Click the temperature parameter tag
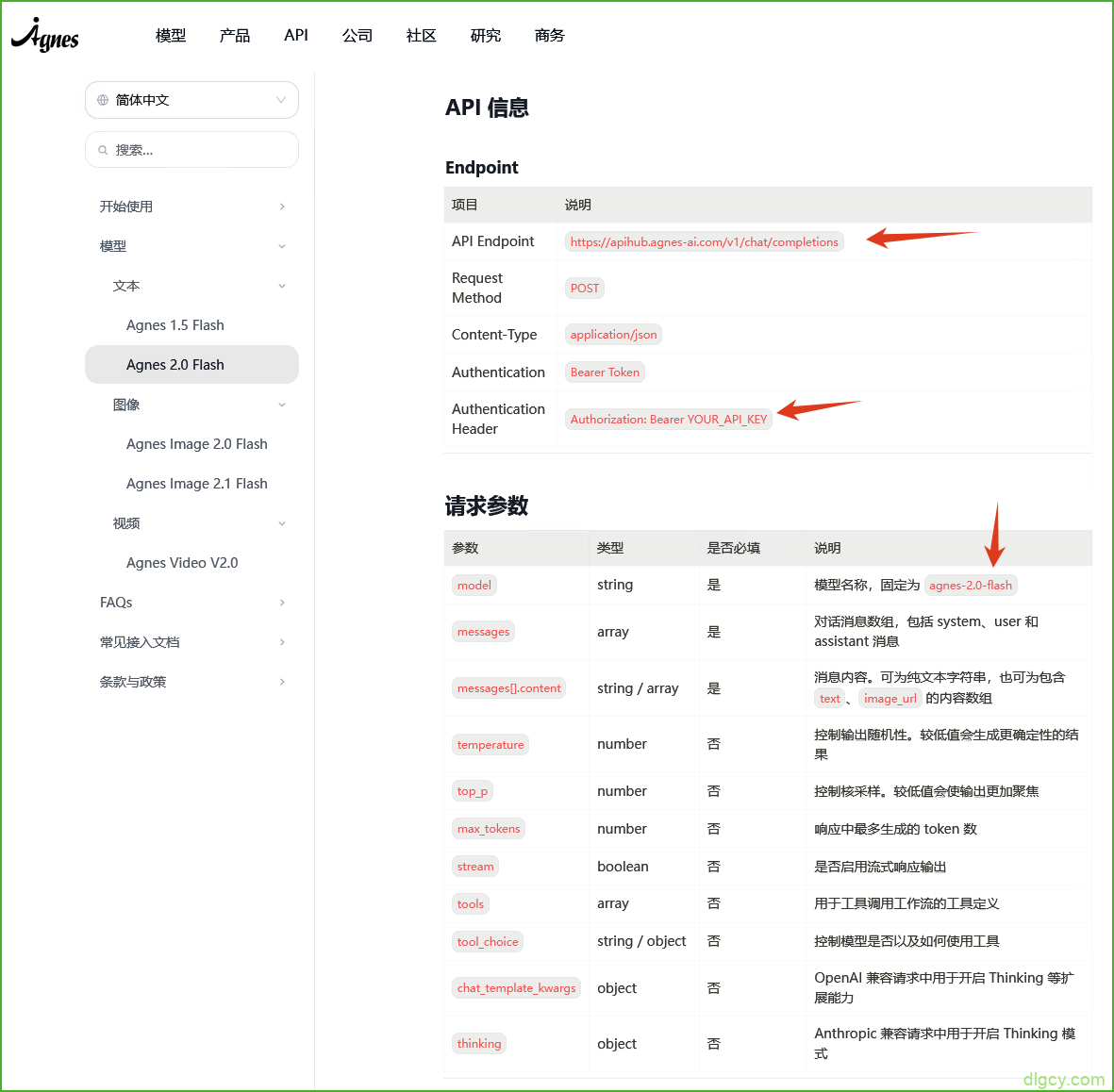 pyautogui.click(x=490, y=745)
